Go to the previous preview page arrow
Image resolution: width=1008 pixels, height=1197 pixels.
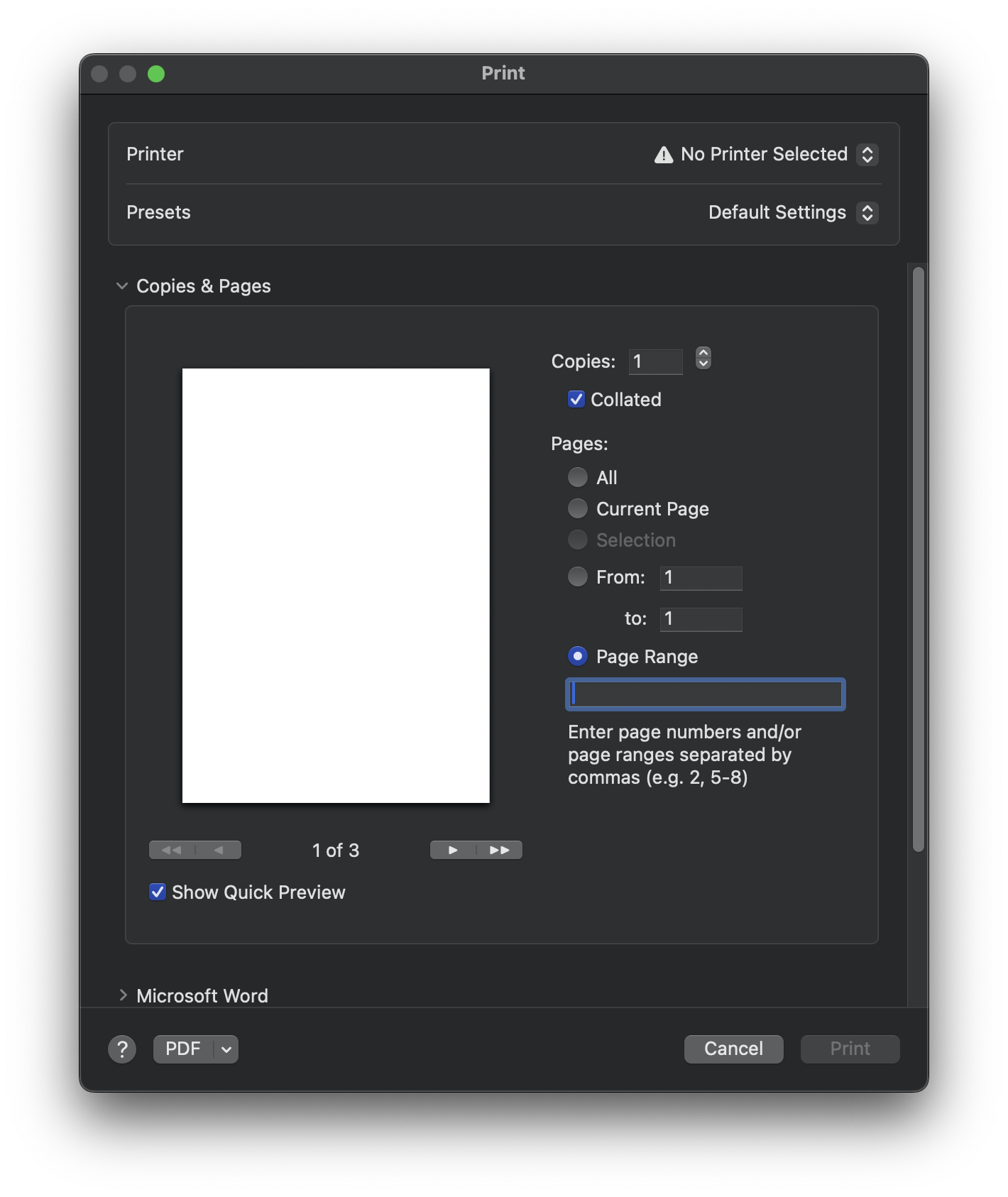tap(219, 850)
